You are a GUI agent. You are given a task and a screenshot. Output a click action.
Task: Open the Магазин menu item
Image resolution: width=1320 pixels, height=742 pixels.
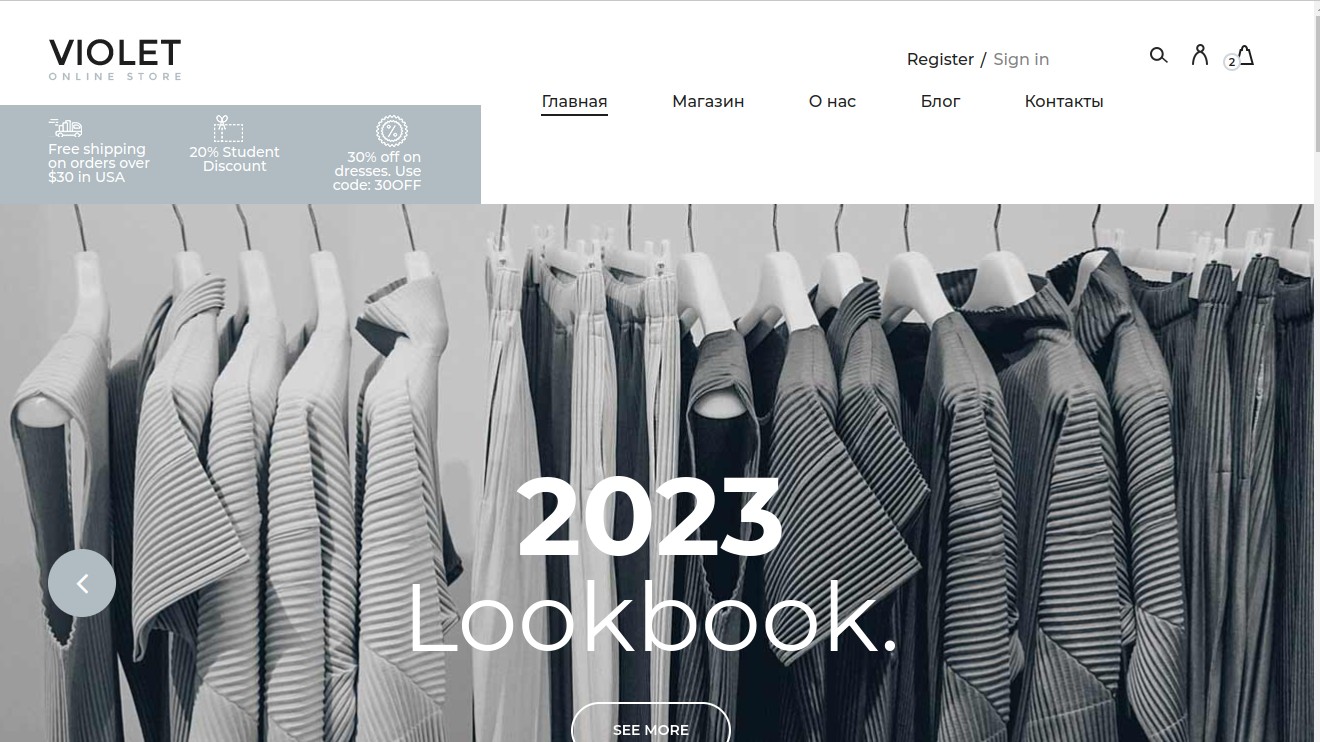point(708,101)
